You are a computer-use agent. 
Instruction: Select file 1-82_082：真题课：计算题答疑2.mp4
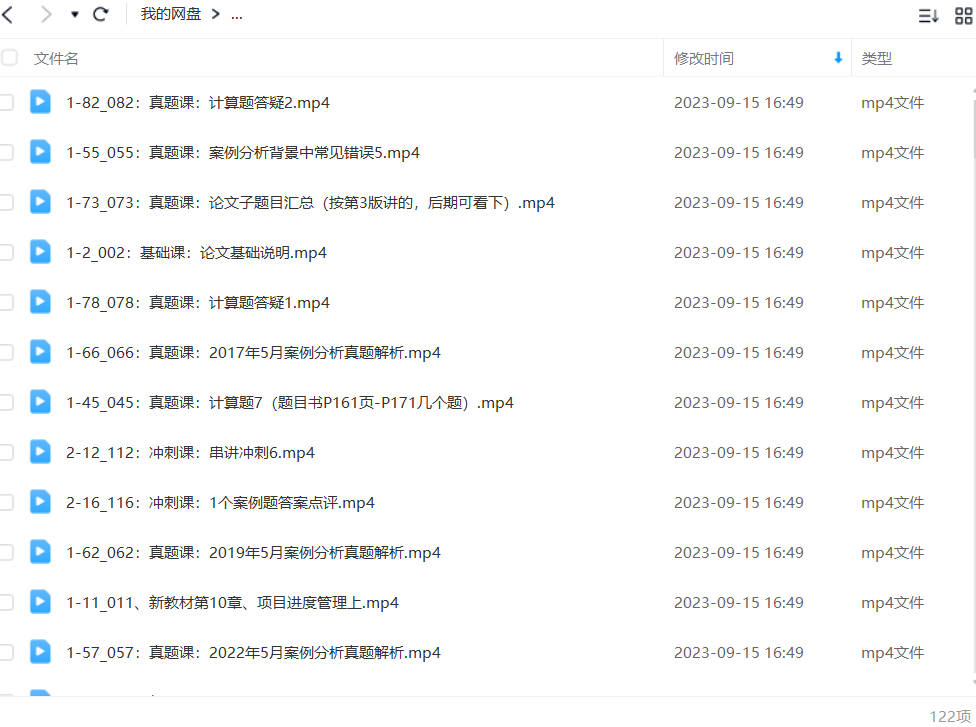198,103
